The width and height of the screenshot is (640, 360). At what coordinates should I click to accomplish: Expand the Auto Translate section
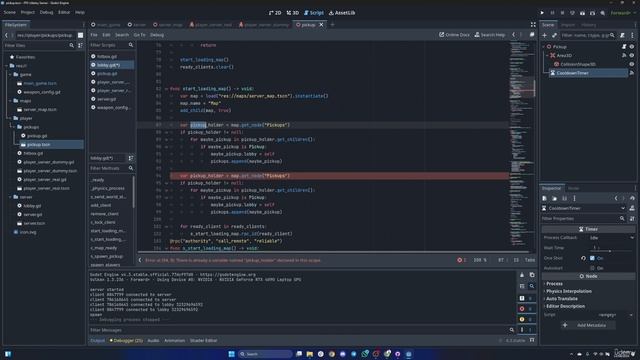click(x=562, y=299)
